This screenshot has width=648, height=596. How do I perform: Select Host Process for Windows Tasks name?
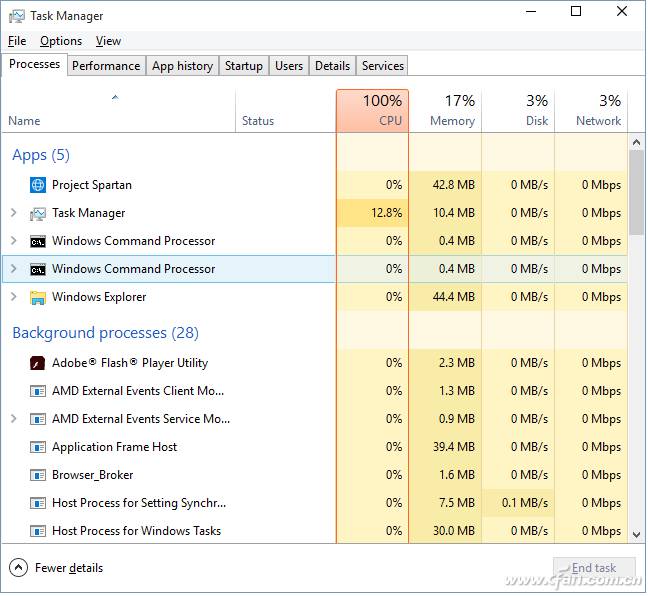(136, 531)
